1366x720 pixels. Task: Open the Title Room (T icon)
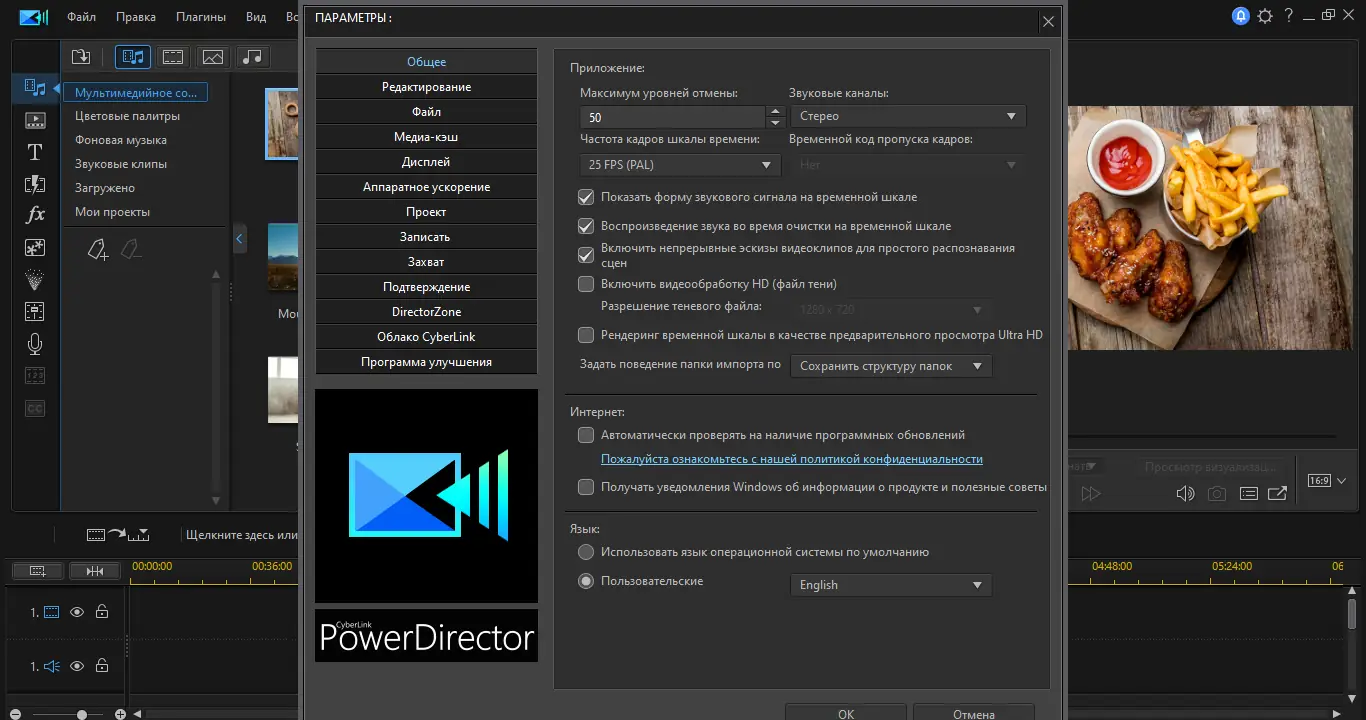[35, 152]
